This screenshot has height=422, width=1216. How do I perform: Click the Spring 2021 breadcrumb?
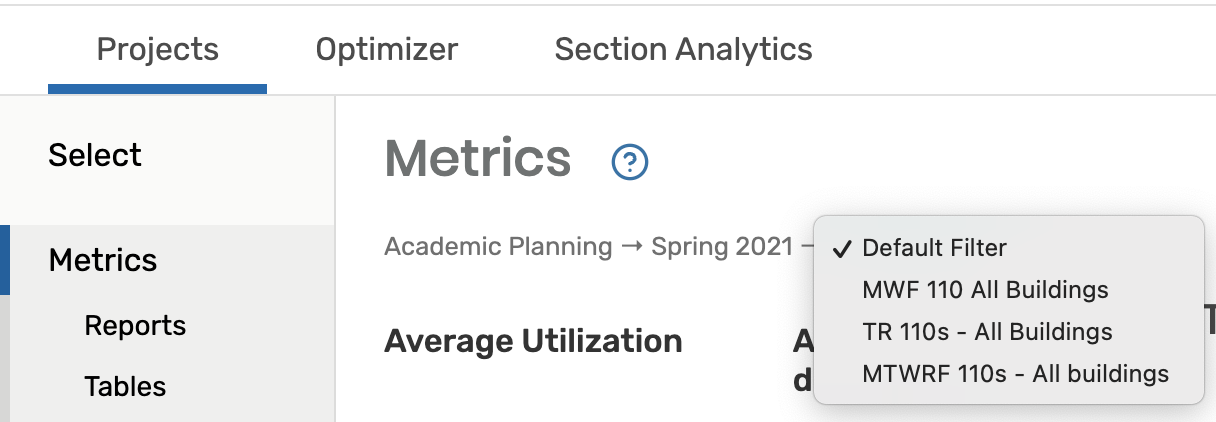point(722,246)
